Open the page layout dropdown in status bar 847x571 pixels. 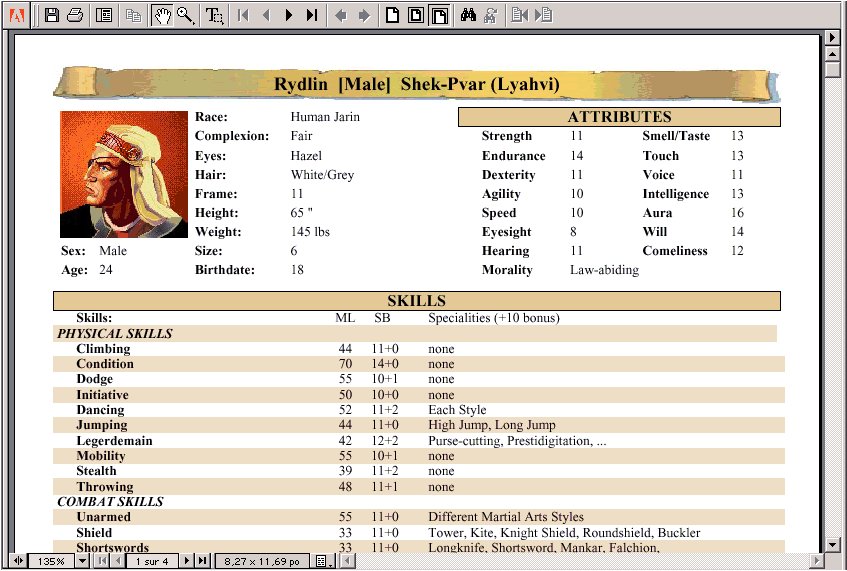tap(324, 561)
